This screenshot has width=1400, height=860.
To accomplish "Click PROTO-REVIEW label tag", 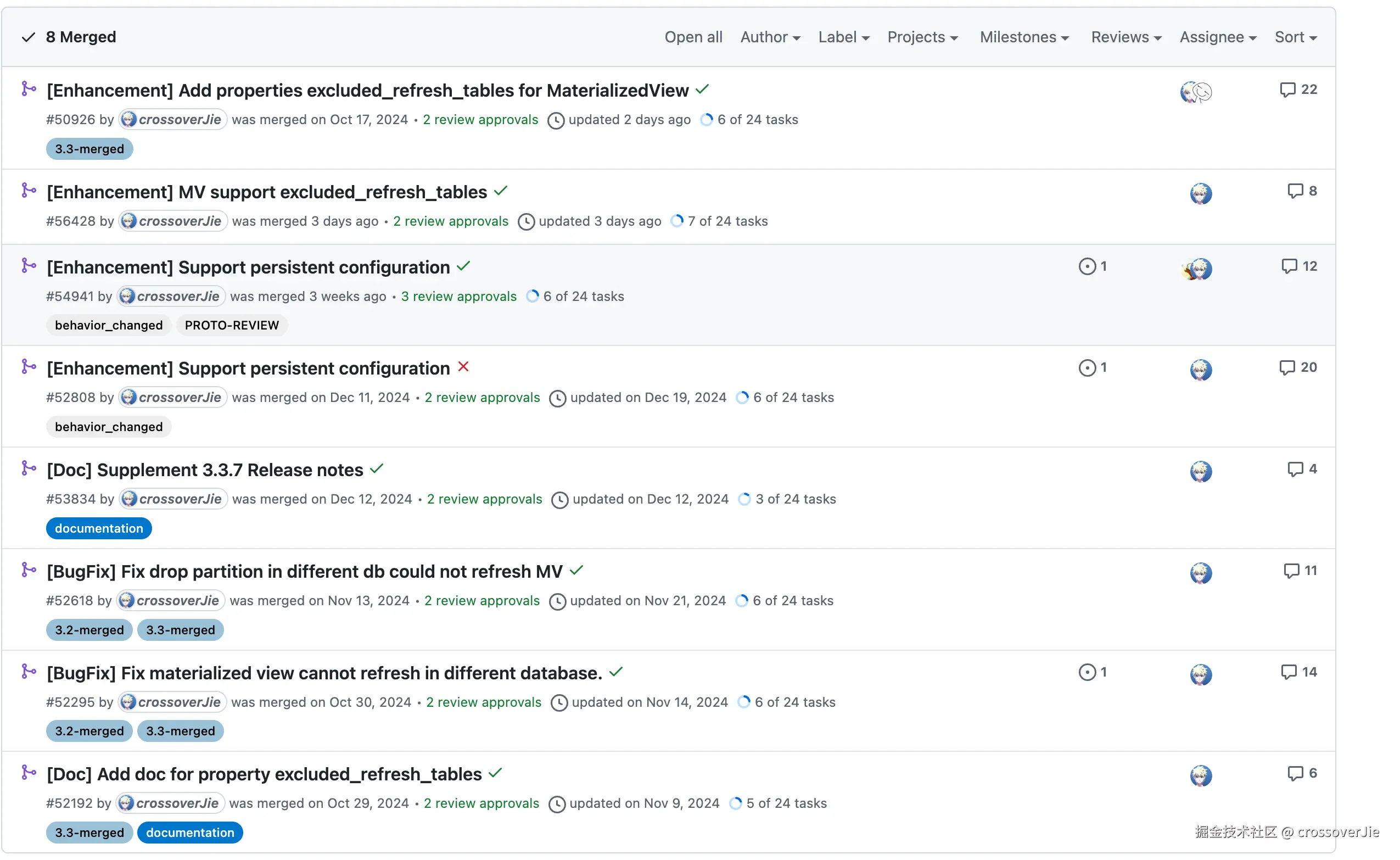I will pos(232,325).
